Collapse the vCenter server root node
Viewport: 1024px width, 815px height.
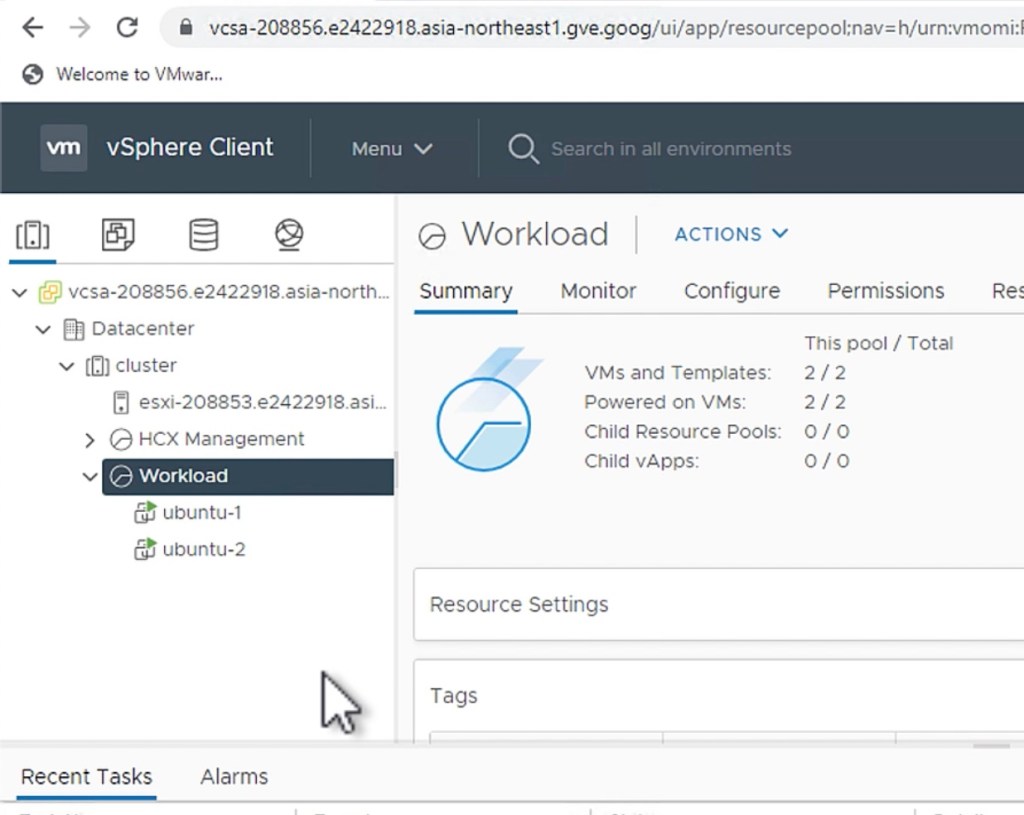click(19, 292)
